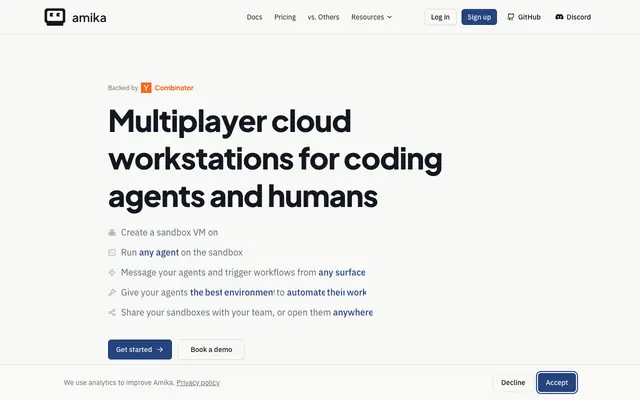Open the GitHub link in the header
The height and width of the screenshot is (400, 640).
[x=524, y=17]
